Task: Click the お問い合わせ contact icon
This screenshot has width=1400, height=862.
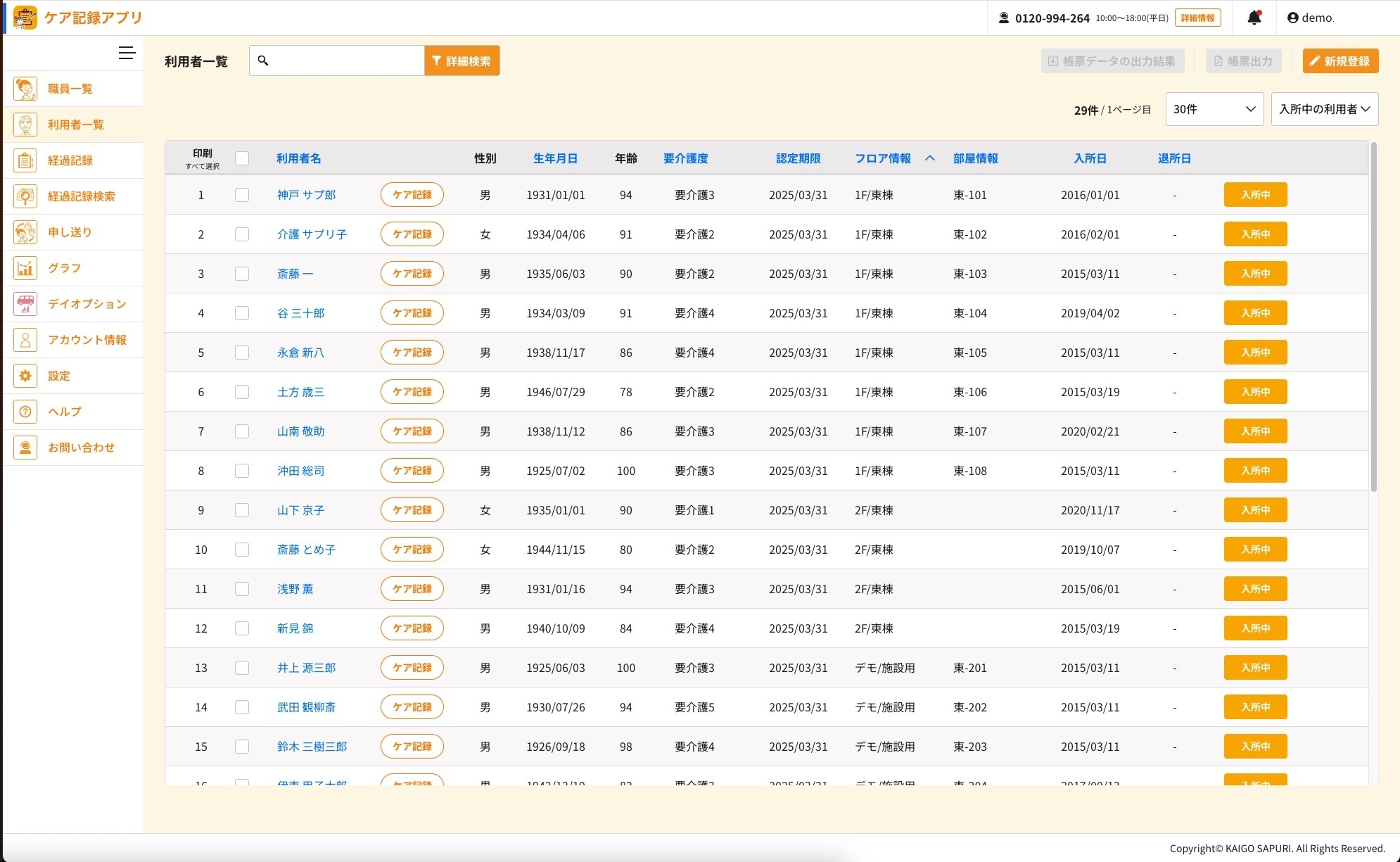Action: click(25, 448)
